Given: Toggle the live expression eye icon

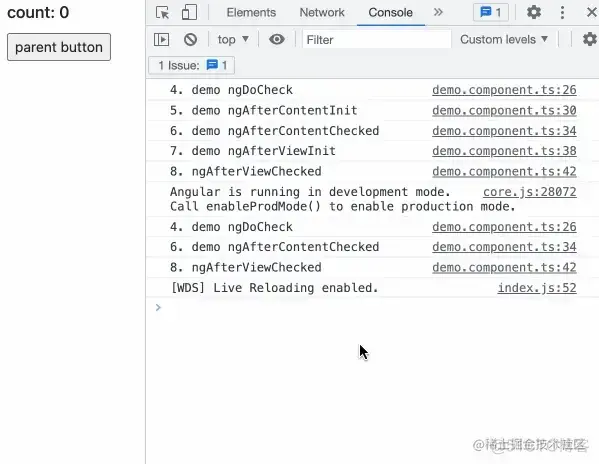Looking at the screenshot, I should (x=277, y=39).
